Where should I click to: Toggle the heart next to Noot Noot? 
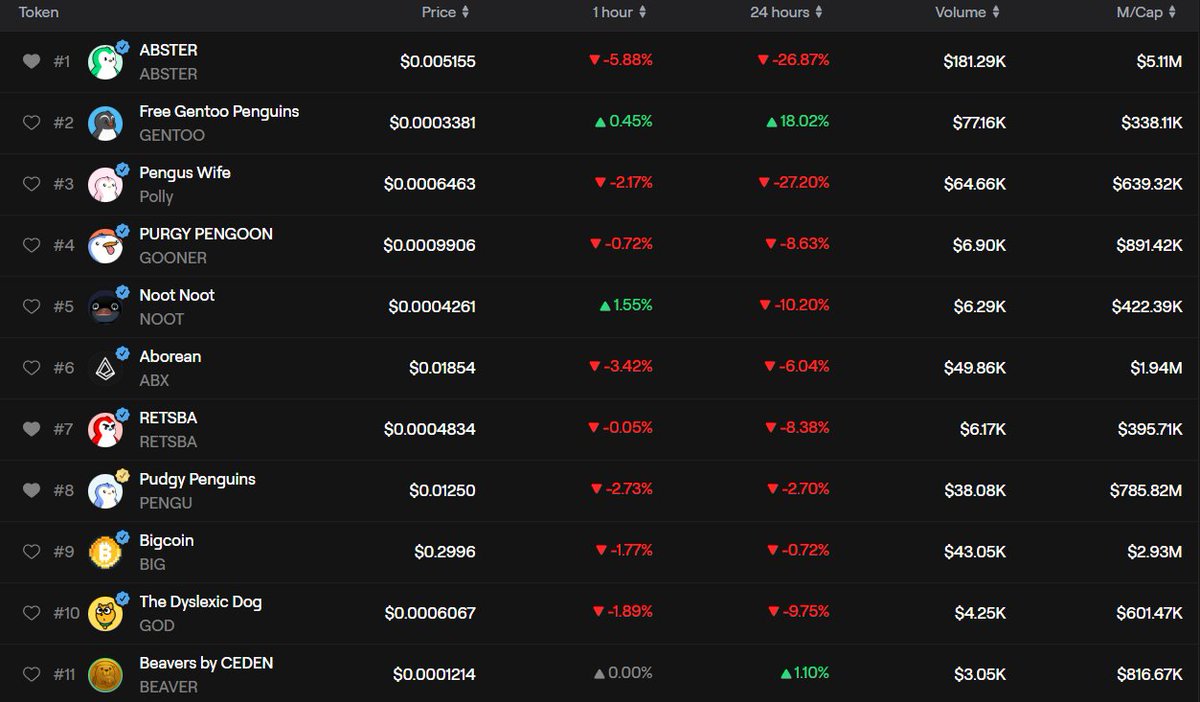click(x=31, y=307)
